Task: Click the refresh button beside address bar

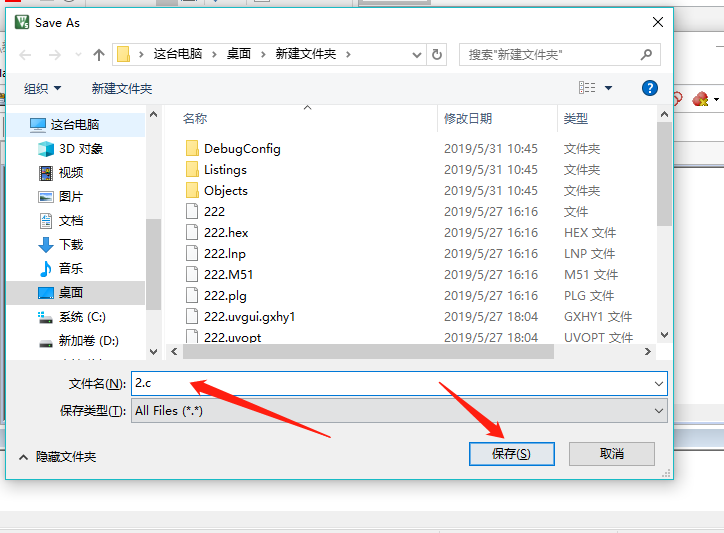Action: (x=436, y=55)
